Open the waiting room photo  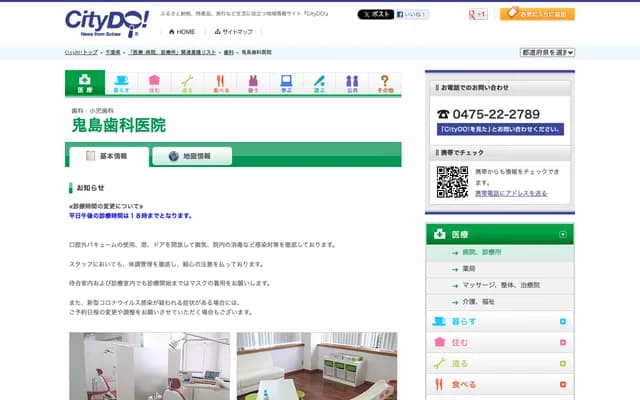pos(317,366)
